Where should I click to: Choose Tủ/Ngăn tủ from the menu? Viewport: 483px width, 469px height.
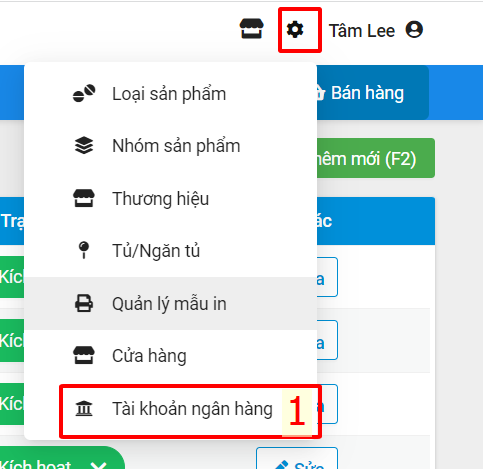pyautogui.click(x=170, y=251)
